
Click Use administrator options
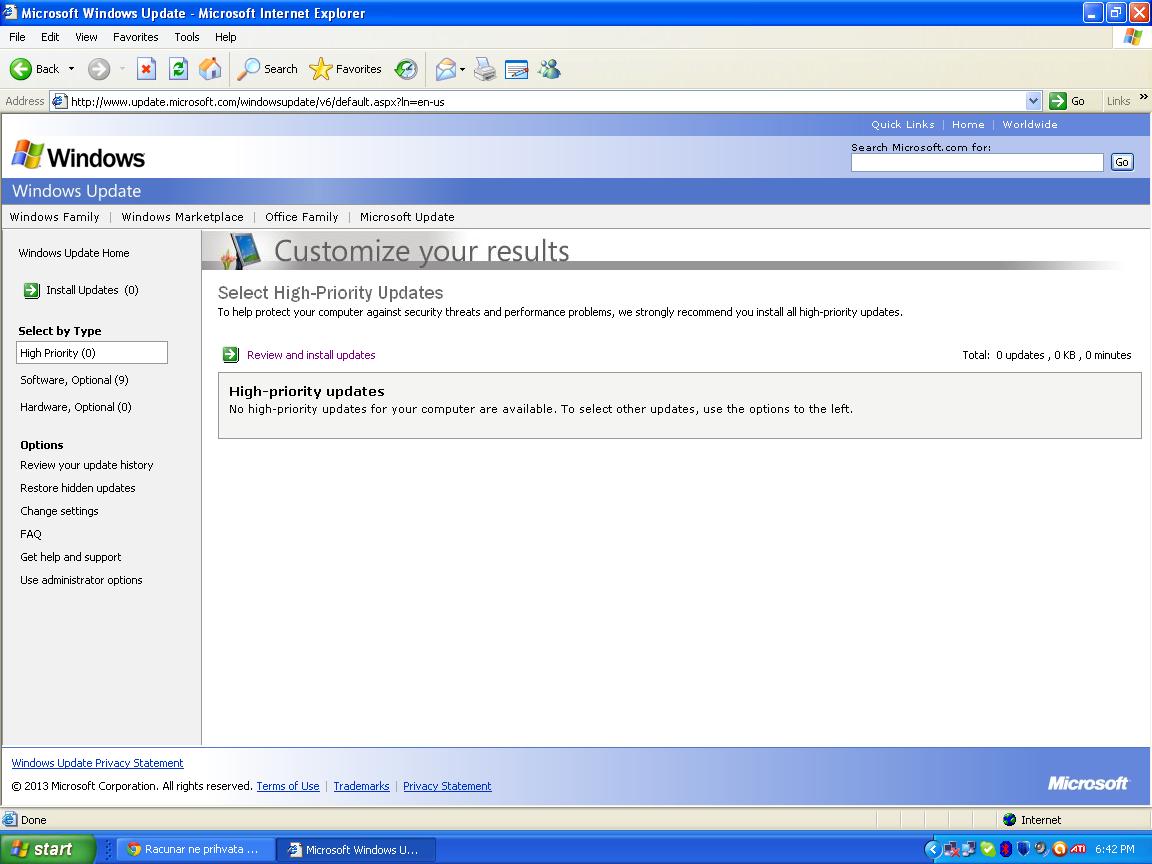point(82,580)
